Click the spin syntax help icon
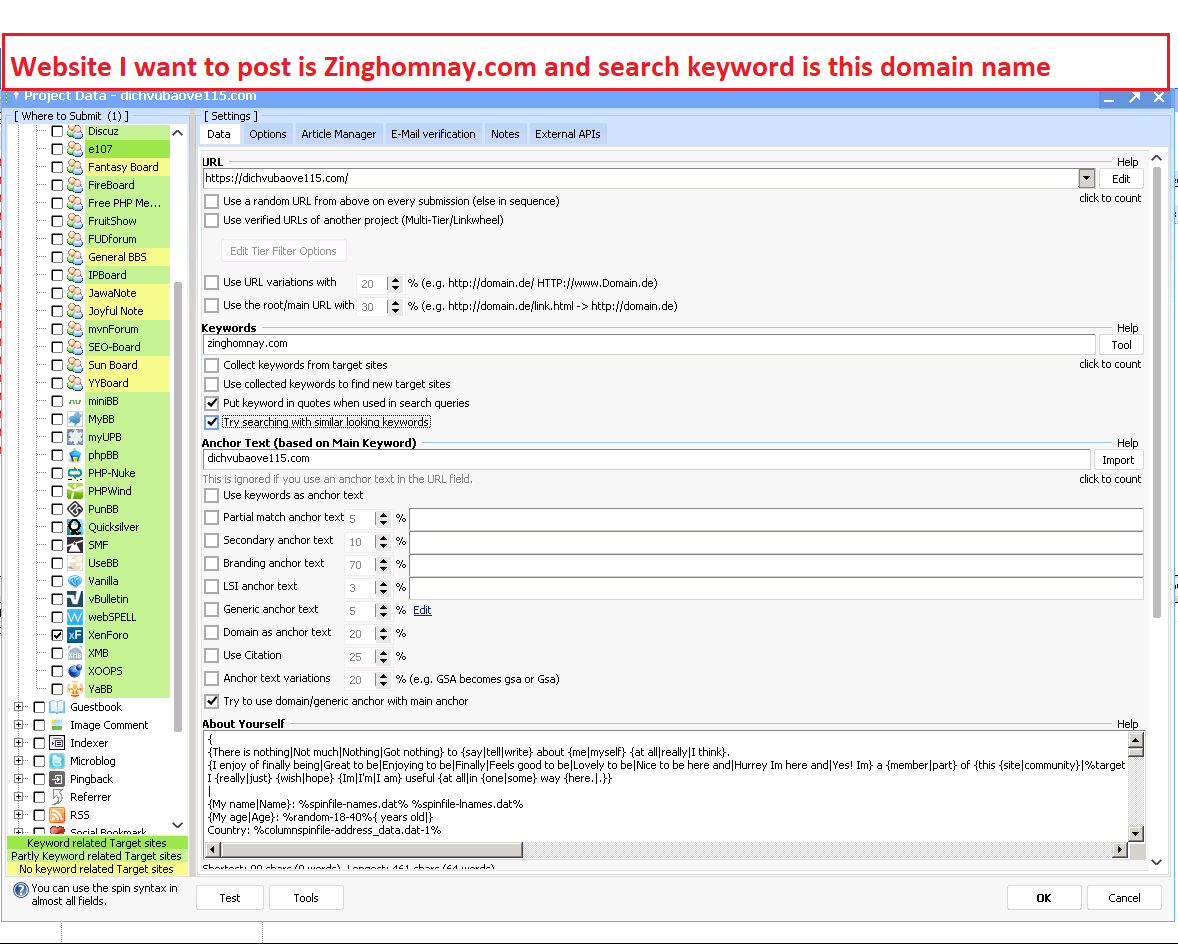The width and height of the screenshot is (1178, 944). tap(21, 891)
